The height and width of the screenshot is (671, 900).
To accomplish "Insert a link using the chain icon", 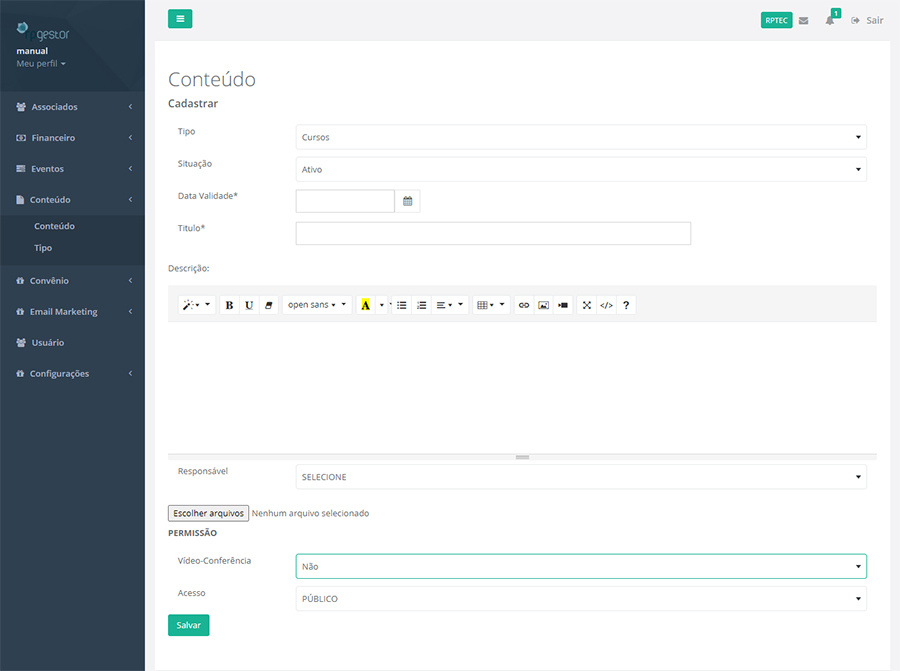I will [524, 305].
